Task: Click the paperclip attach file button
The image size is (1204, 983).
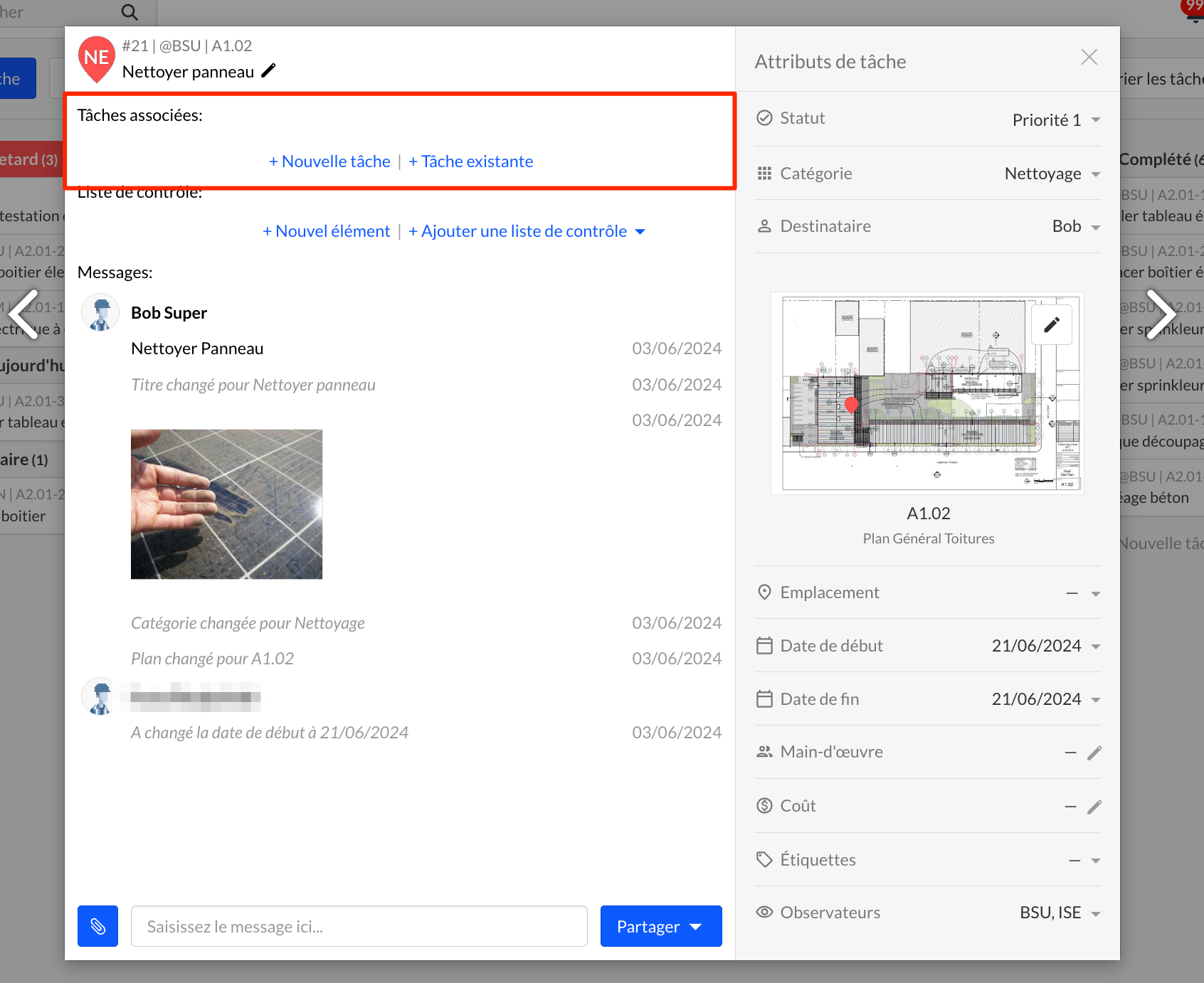Action: [x=97, y=926]
